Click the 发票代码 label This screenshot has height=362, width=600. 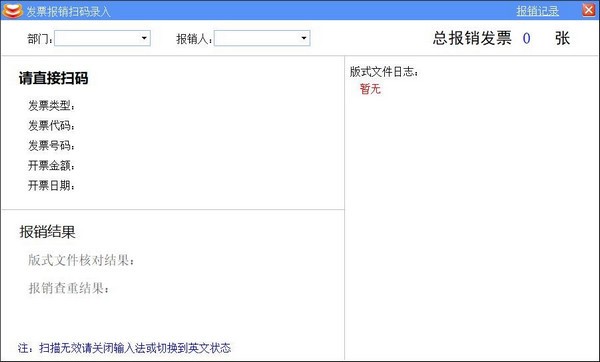51,126
